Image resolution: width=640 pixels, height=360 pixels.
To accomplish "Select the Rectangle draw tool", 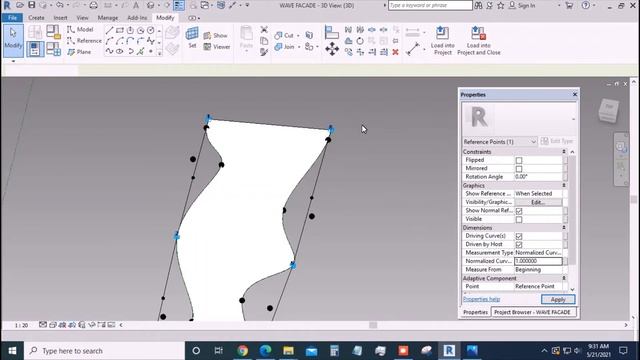I will pyautogui.click(x=120, y=31).
